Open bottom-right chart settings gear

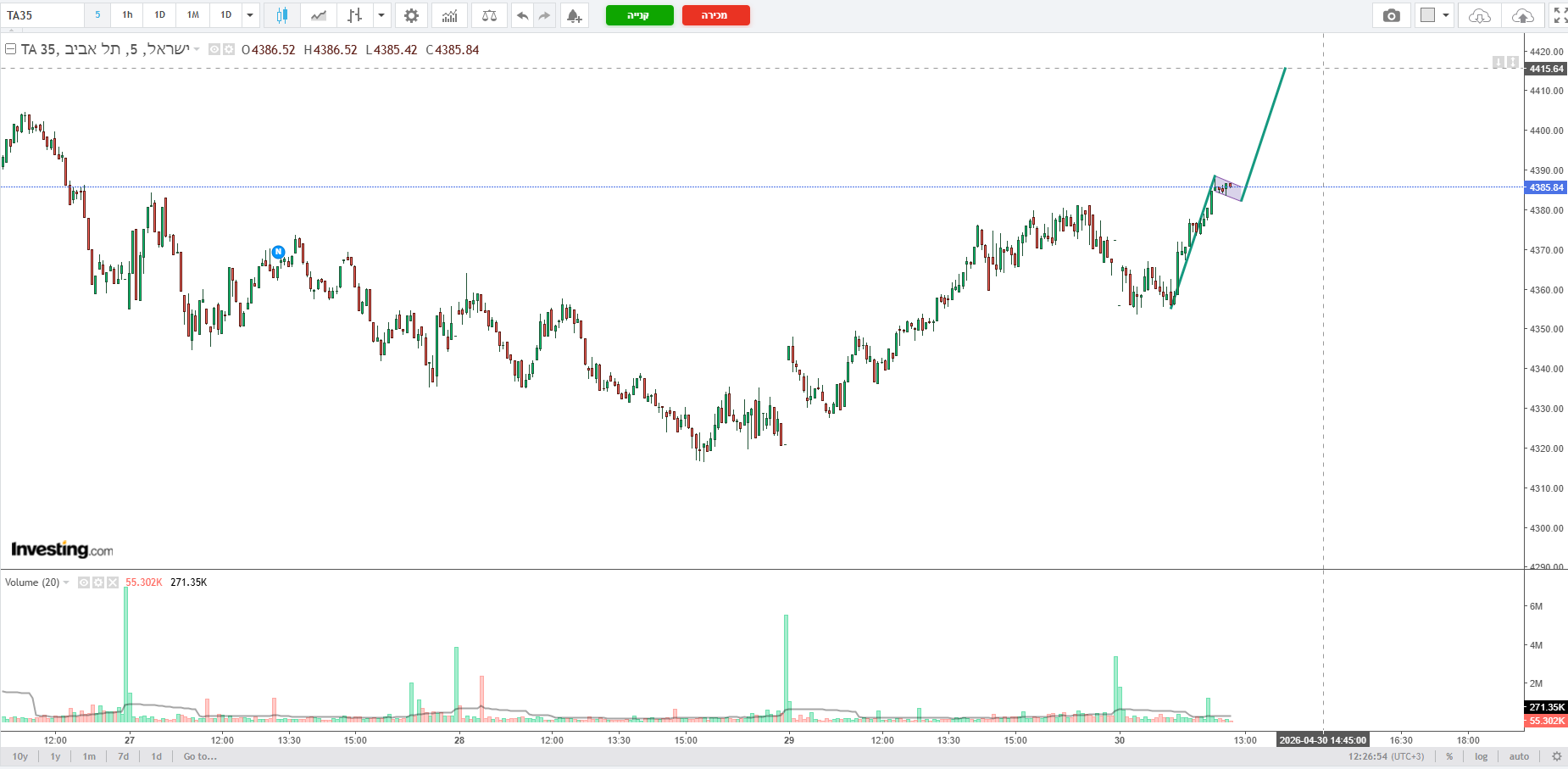click(x=1557, y=756)
